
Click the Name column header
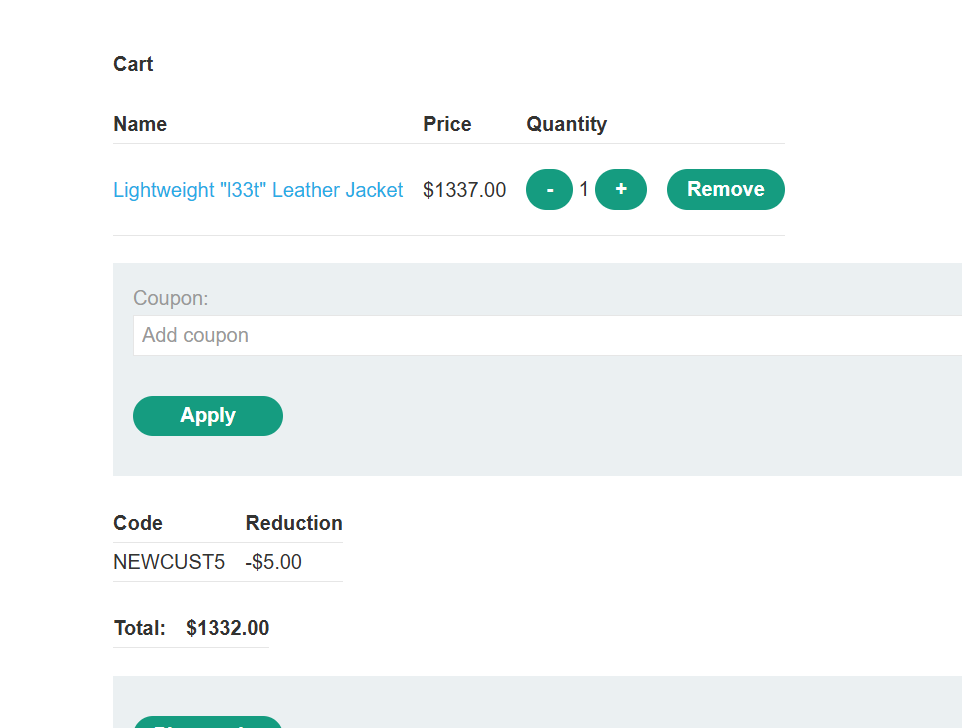(x=140, y=124)
